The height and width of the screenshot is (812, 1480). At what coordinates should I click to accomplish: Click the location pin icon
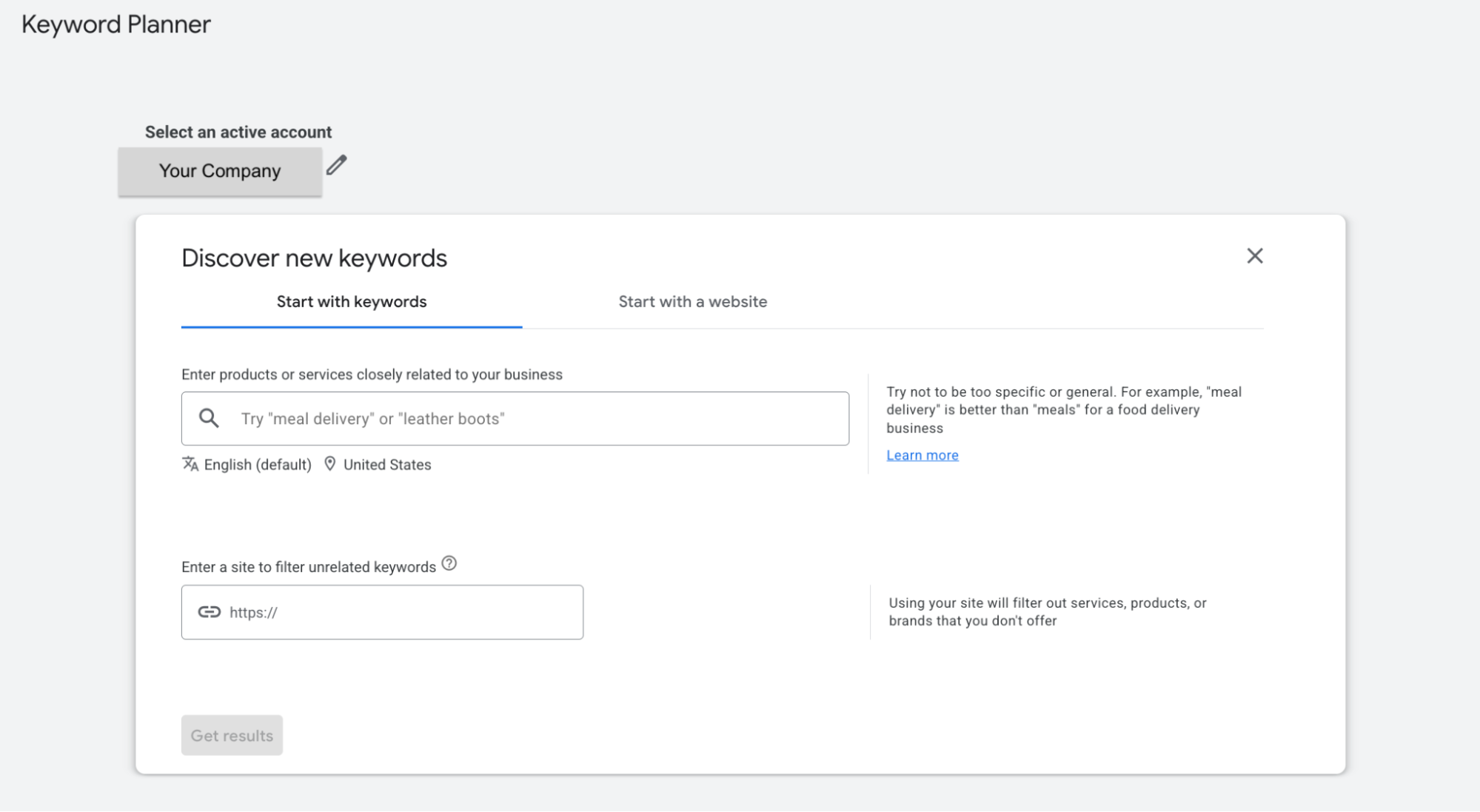(330, 464)
